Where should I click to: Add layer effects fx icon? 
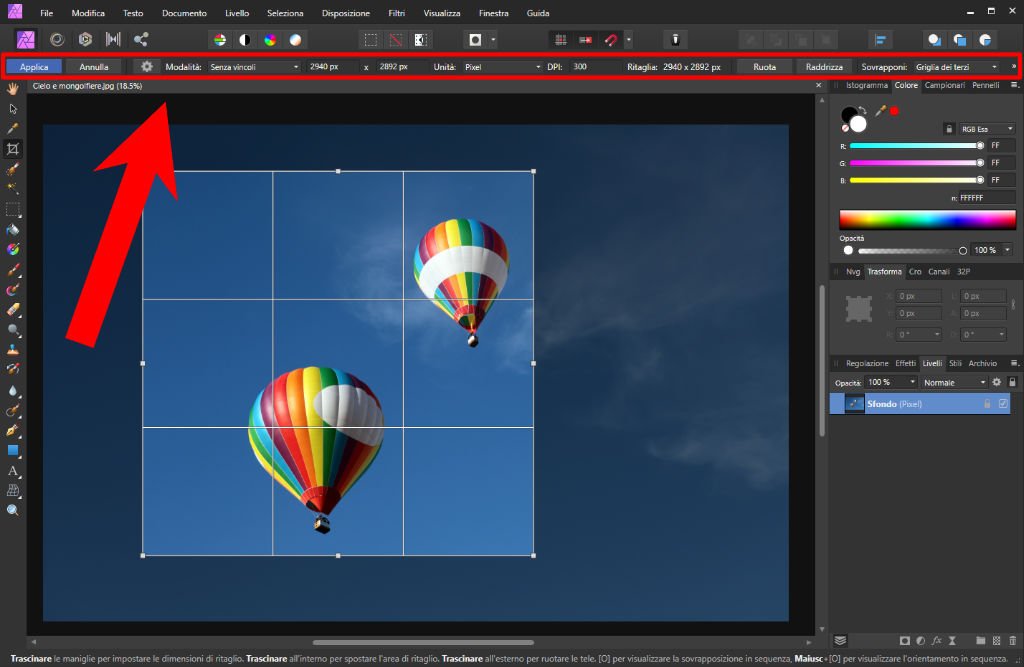[936, 641]
